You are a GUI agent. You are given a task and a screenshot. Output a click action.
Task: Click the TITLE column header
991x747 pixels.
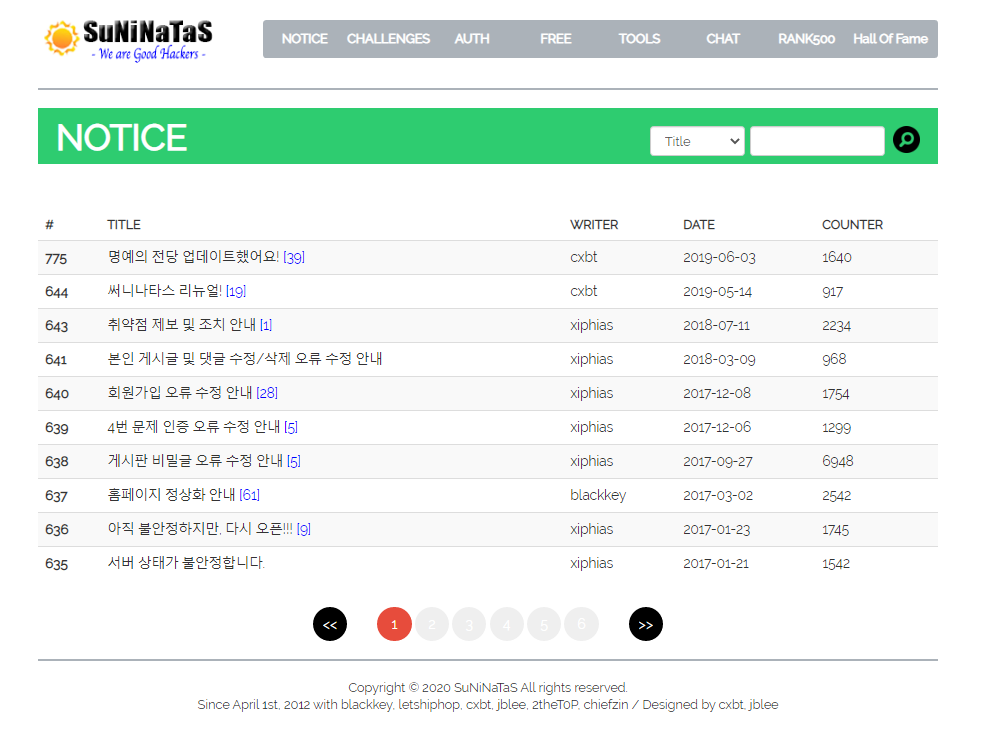(124, 225)
